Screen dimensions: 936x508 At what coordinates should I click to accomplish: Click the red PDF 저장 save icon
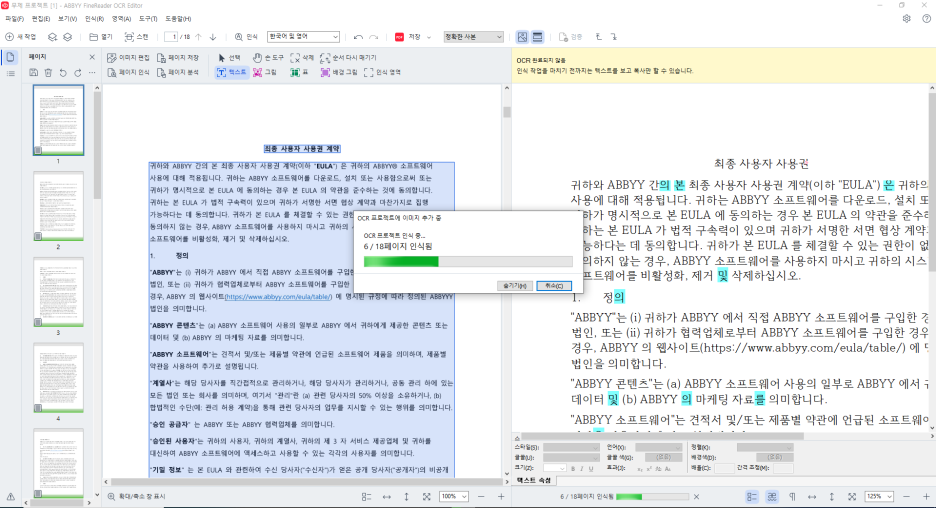[x=399, y=37]
